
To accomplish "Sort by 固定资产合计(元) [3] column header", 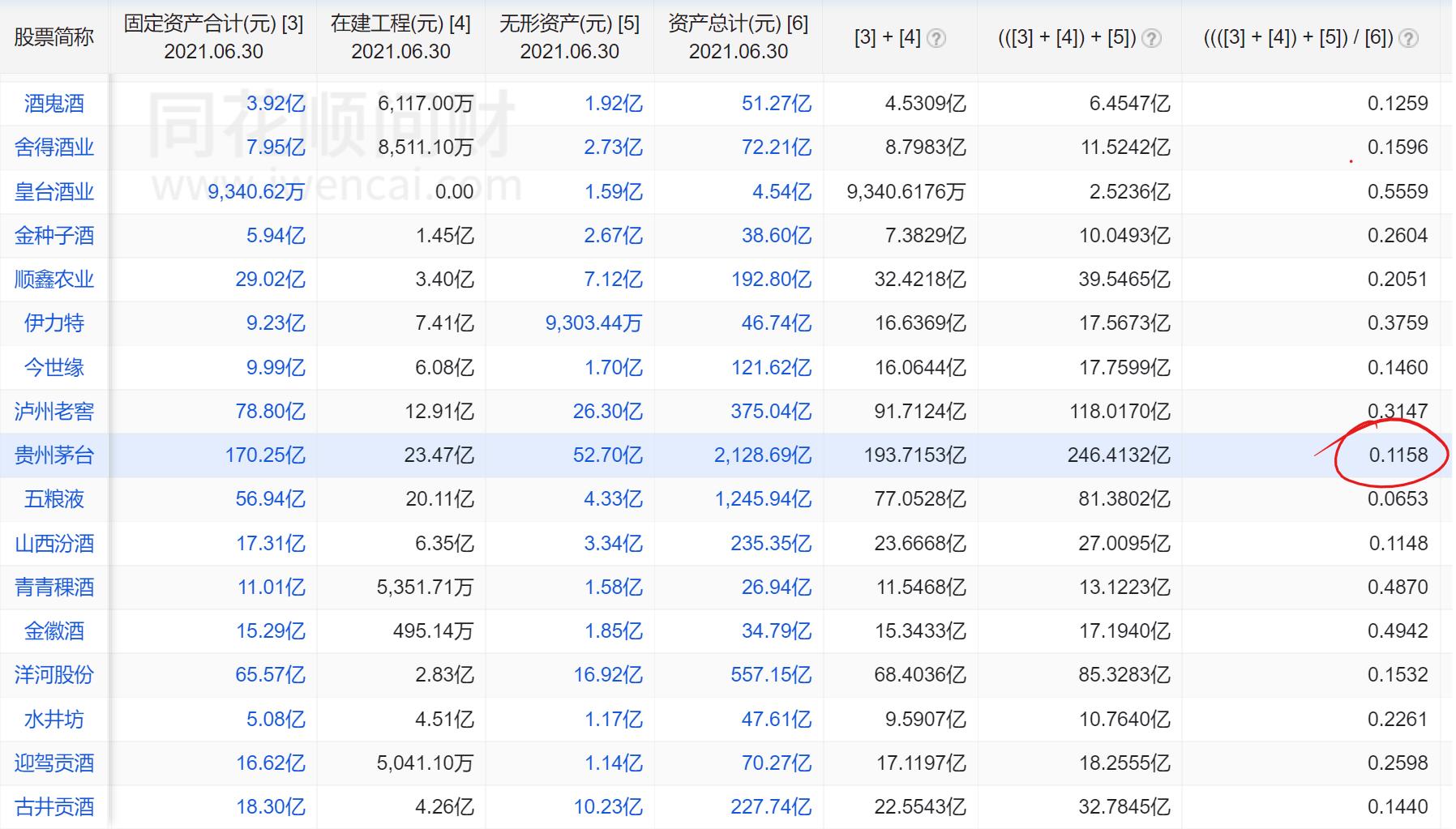I will 213,36.
